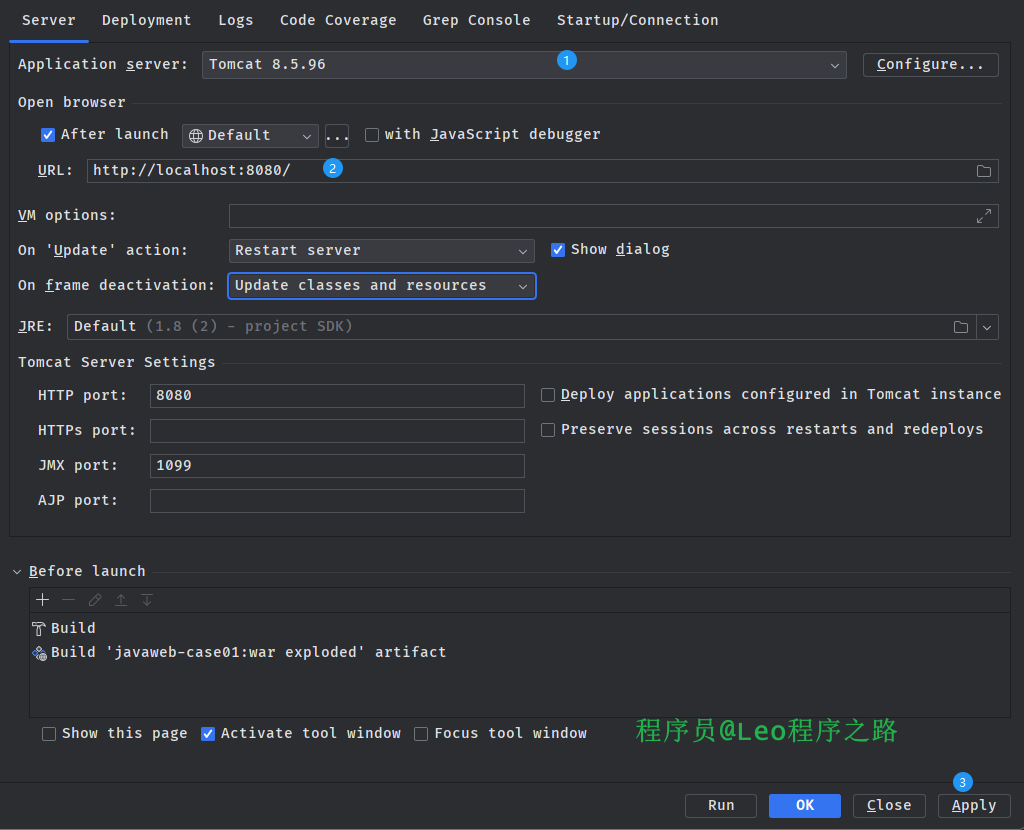Click folder browse icon in JRE field
The width and height of the screenshot is (1024, 830).
(x=961, y=327)
